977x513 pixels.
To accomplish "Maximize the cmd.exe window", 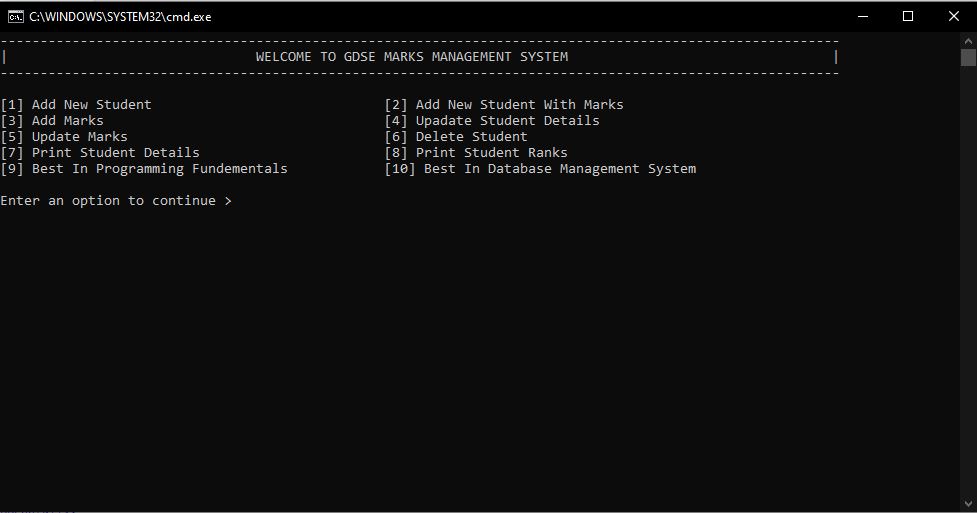I will [908, 17].
